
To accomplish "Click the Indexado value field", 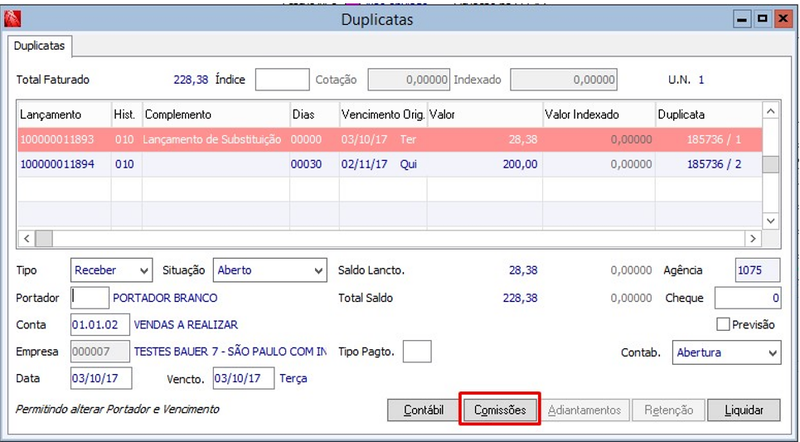I will 564,80.
